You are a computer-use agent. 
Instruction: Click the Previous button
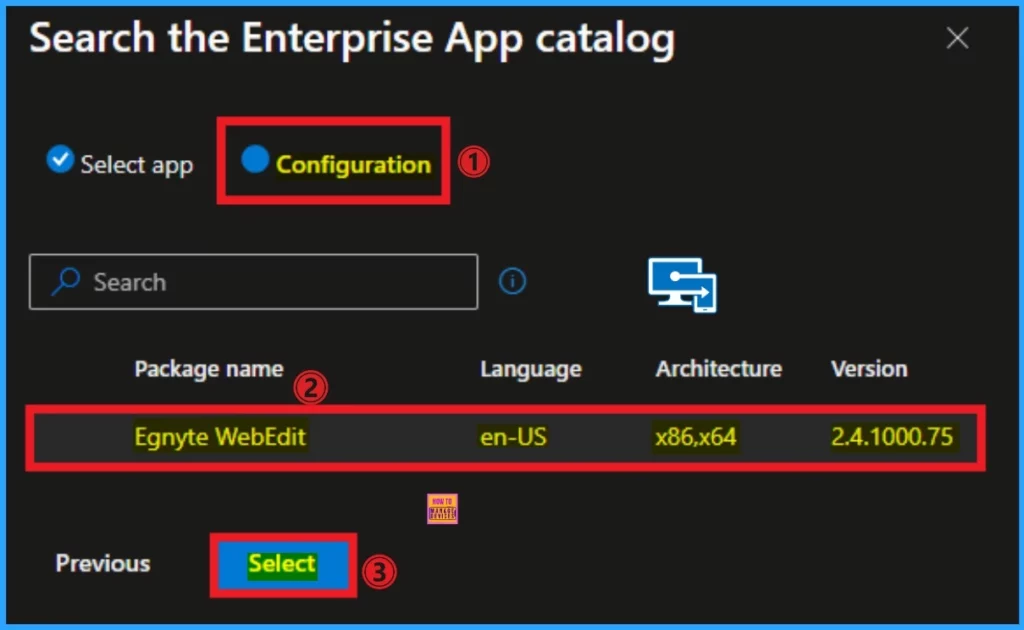pyautogui.click(x=103, y=563)
